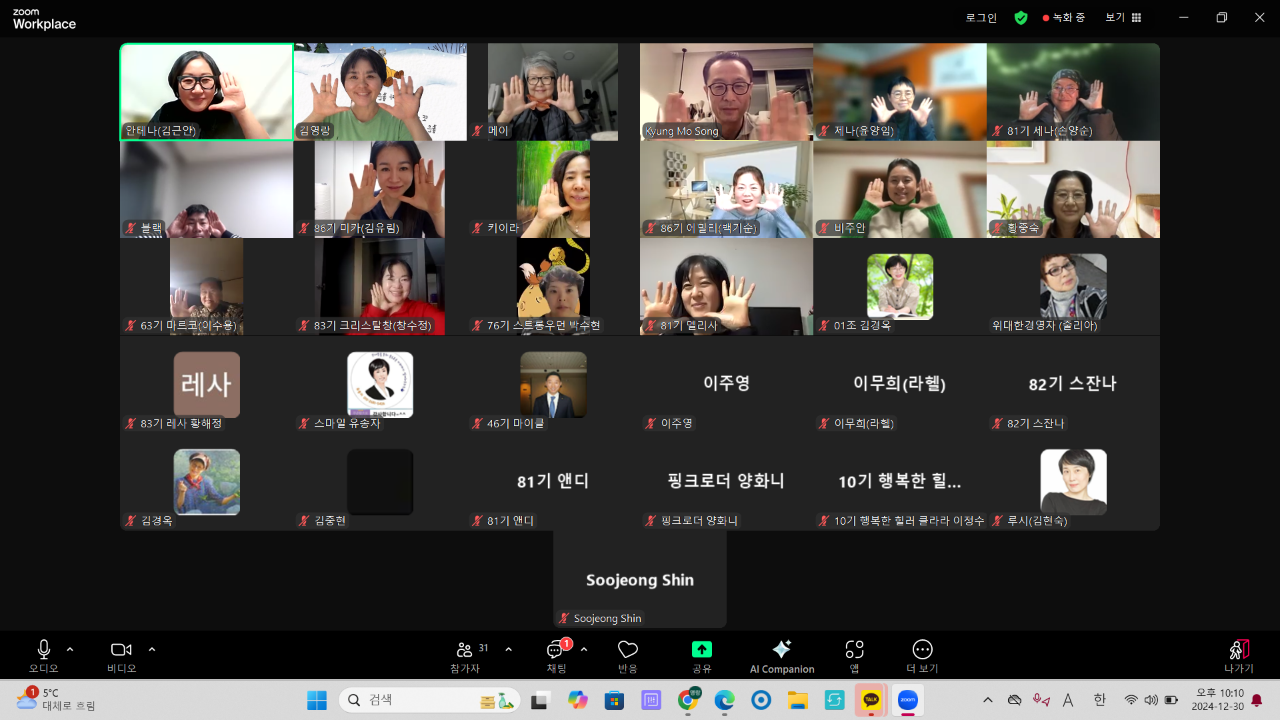The height and width of the screenshot is (720, 1280).
Task: Open the Windows Start menu
Action: (318, 699)
